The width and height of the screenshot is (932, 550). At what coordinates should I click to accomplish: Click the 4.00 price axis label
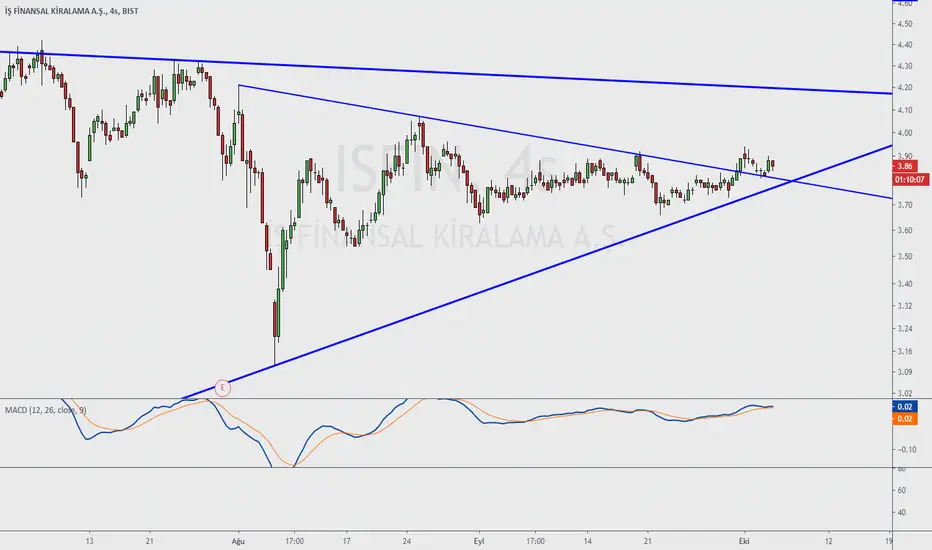pos(905,133)
